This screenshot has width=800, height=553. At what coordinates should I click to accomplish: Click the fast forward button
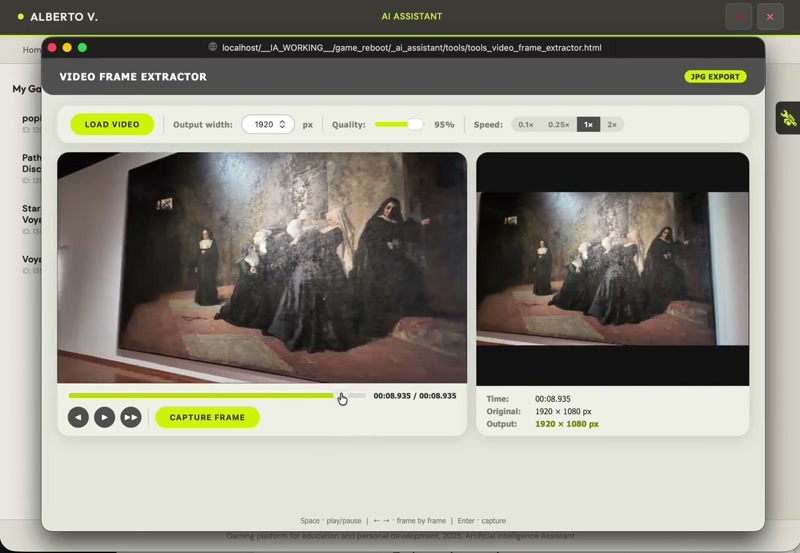[x=131, y=417]
